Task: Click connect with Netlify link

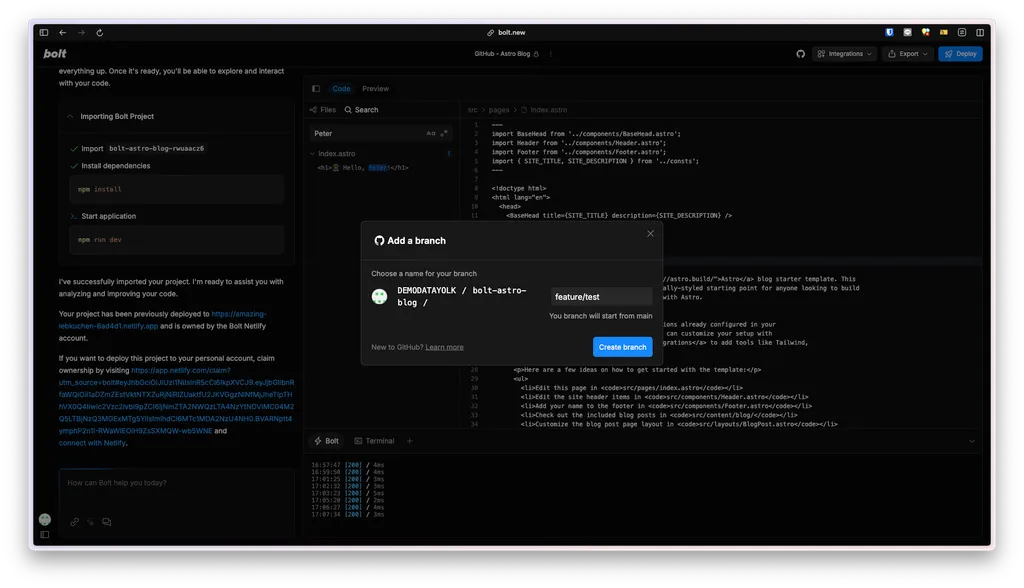Action: (x=92, y=443)
